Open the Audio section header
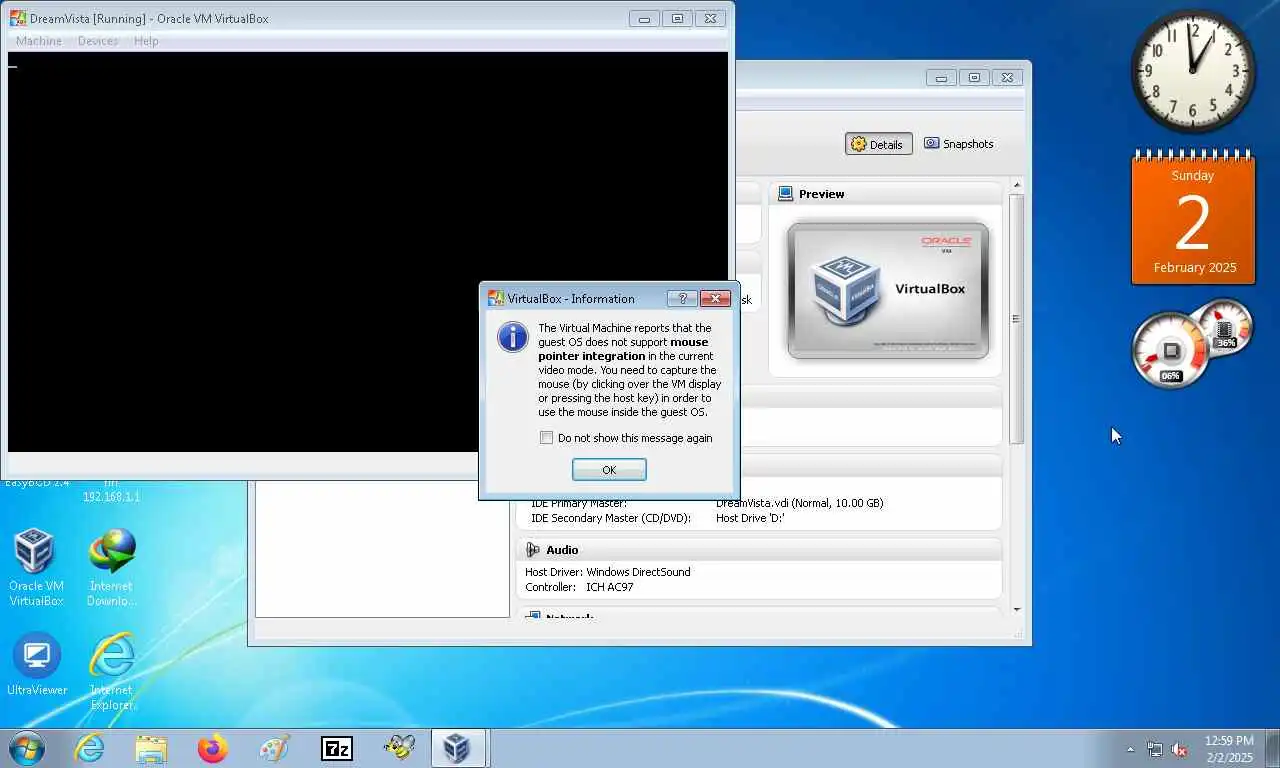 coord(759,550)
